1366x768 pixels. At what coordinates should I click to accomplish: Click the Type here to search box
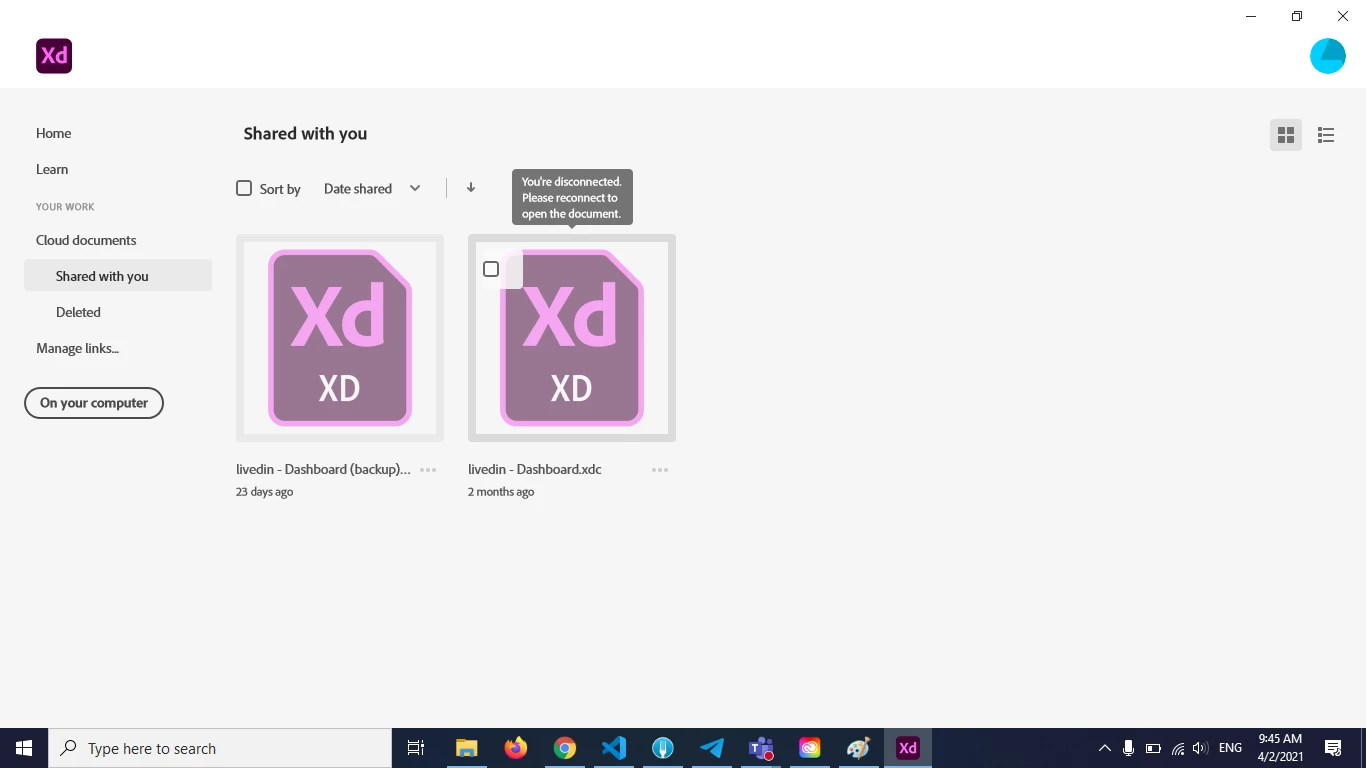pos(220,748)
